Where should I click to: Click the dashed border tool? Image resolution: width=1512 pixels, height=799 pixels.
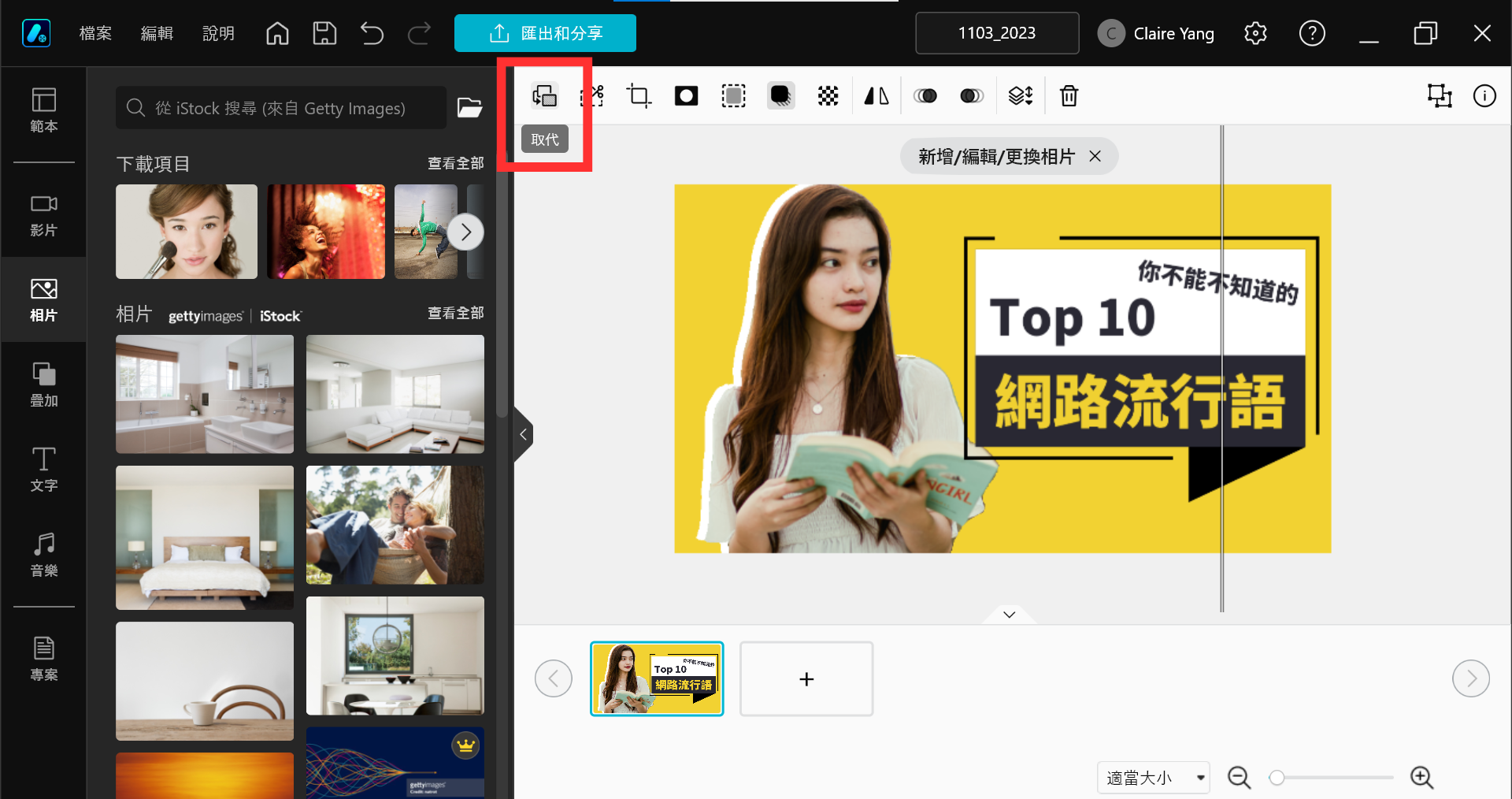(x=733, y=96)
